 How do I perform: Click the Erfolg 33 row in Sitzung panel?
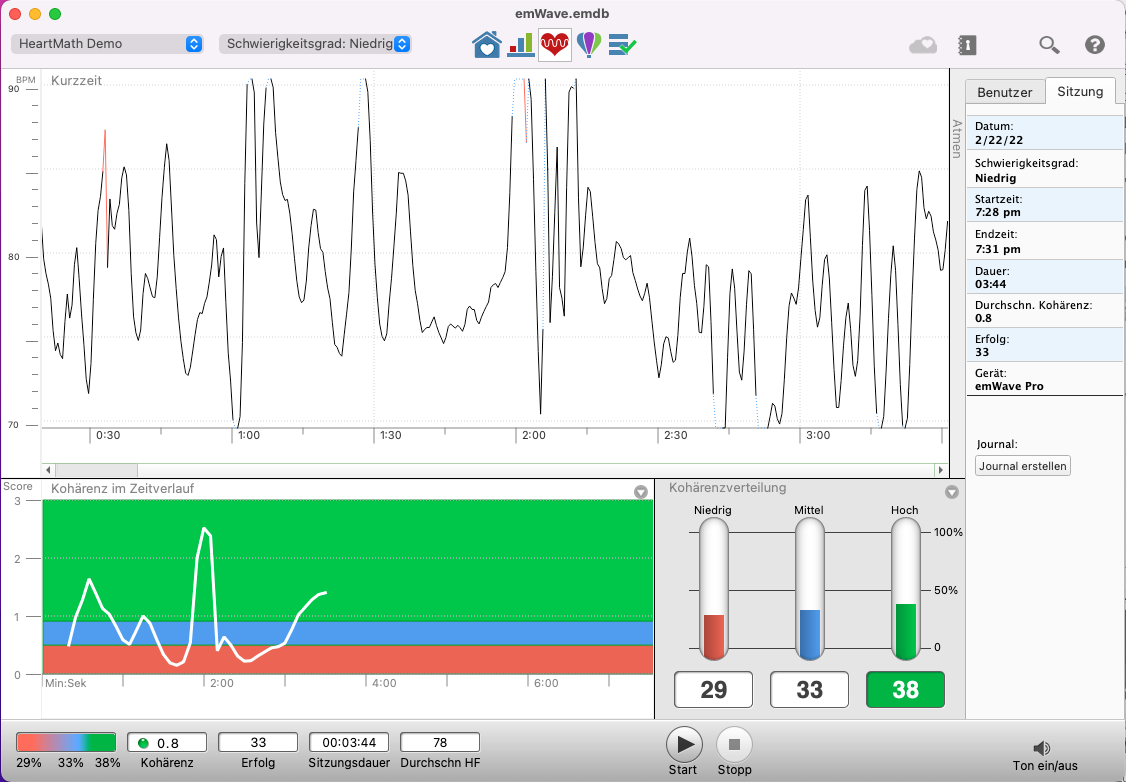(x=1044, y=345)
